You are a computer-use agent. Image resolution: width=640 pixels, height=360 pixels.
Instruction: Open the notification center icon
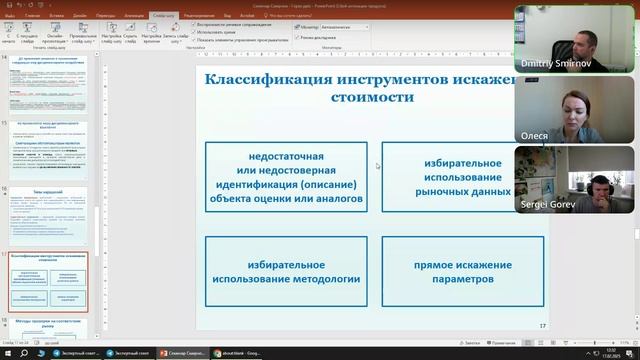coord(630,353)
